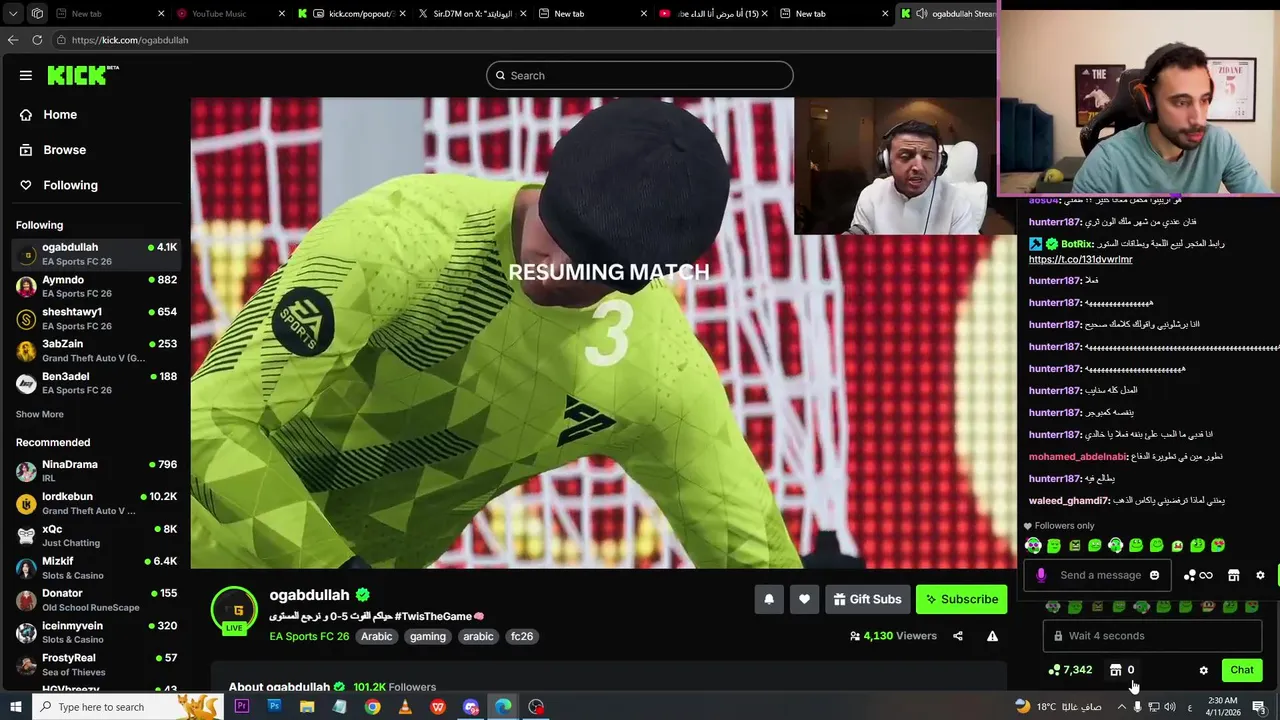Click the first green emote with headphones

click(x=1033, y=545)
